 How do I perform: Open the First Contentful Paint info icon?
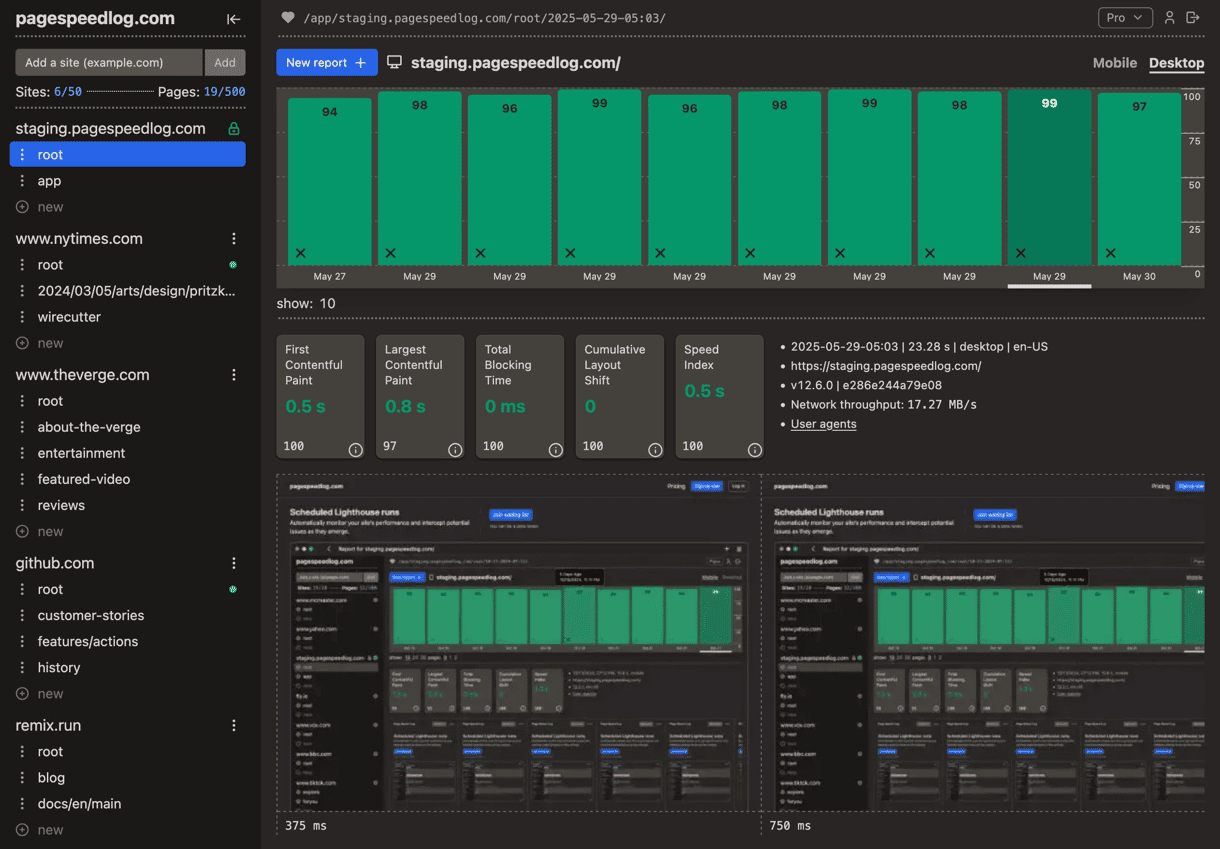(x=355, y=450)
